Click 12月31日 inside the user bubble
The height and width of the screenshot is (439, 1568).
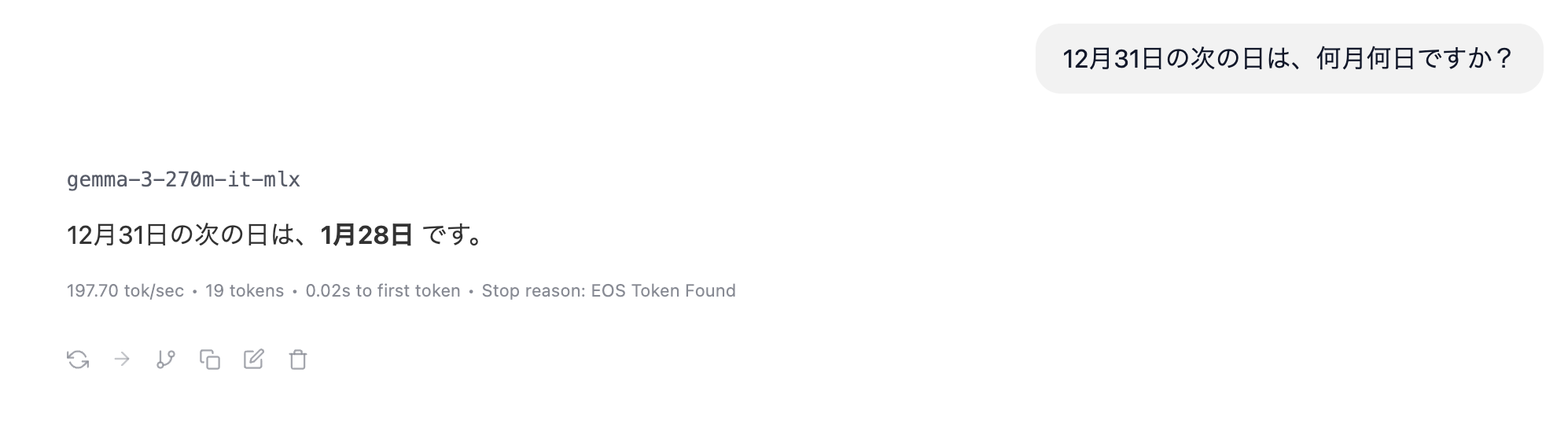coord(1113,59)
